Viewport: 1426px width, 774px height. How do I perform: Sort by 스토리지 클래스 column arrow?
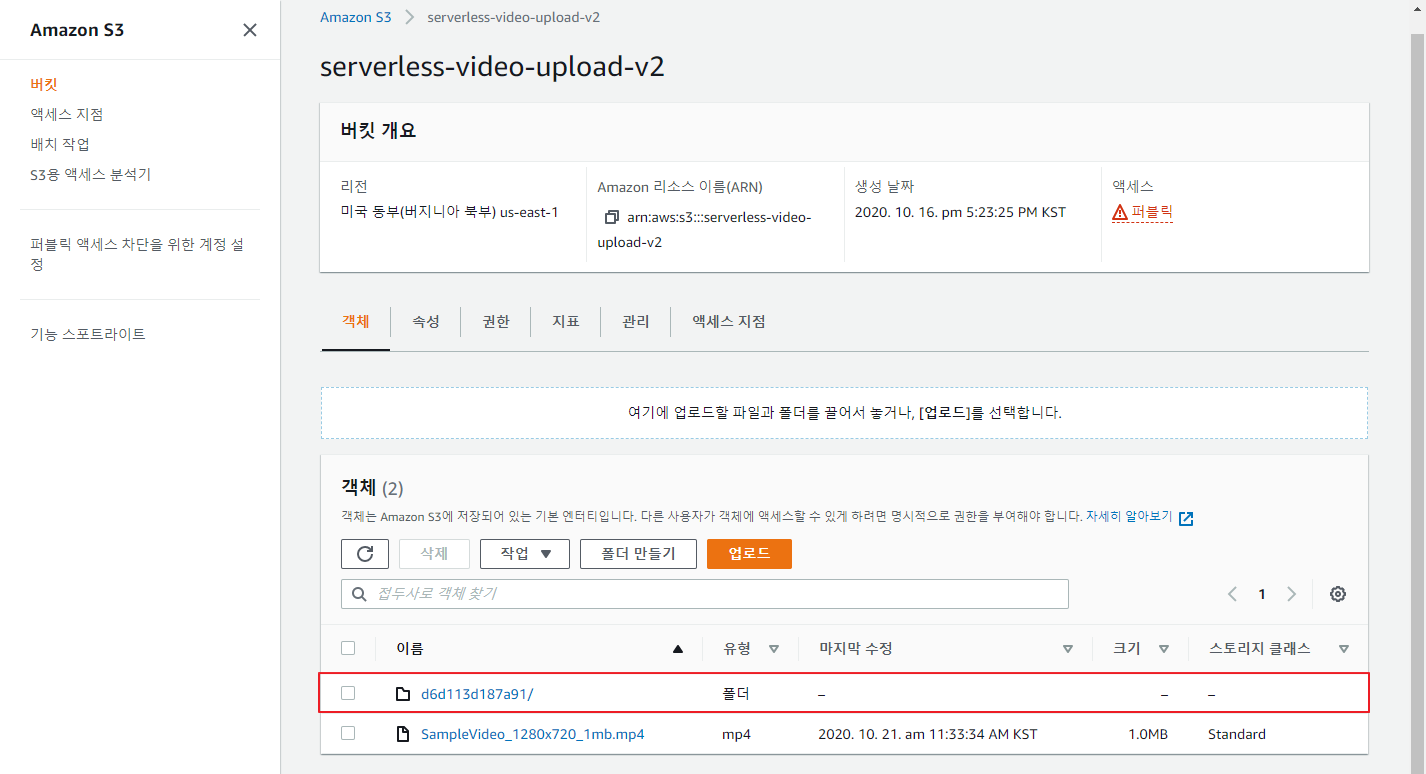(1344, 649)
